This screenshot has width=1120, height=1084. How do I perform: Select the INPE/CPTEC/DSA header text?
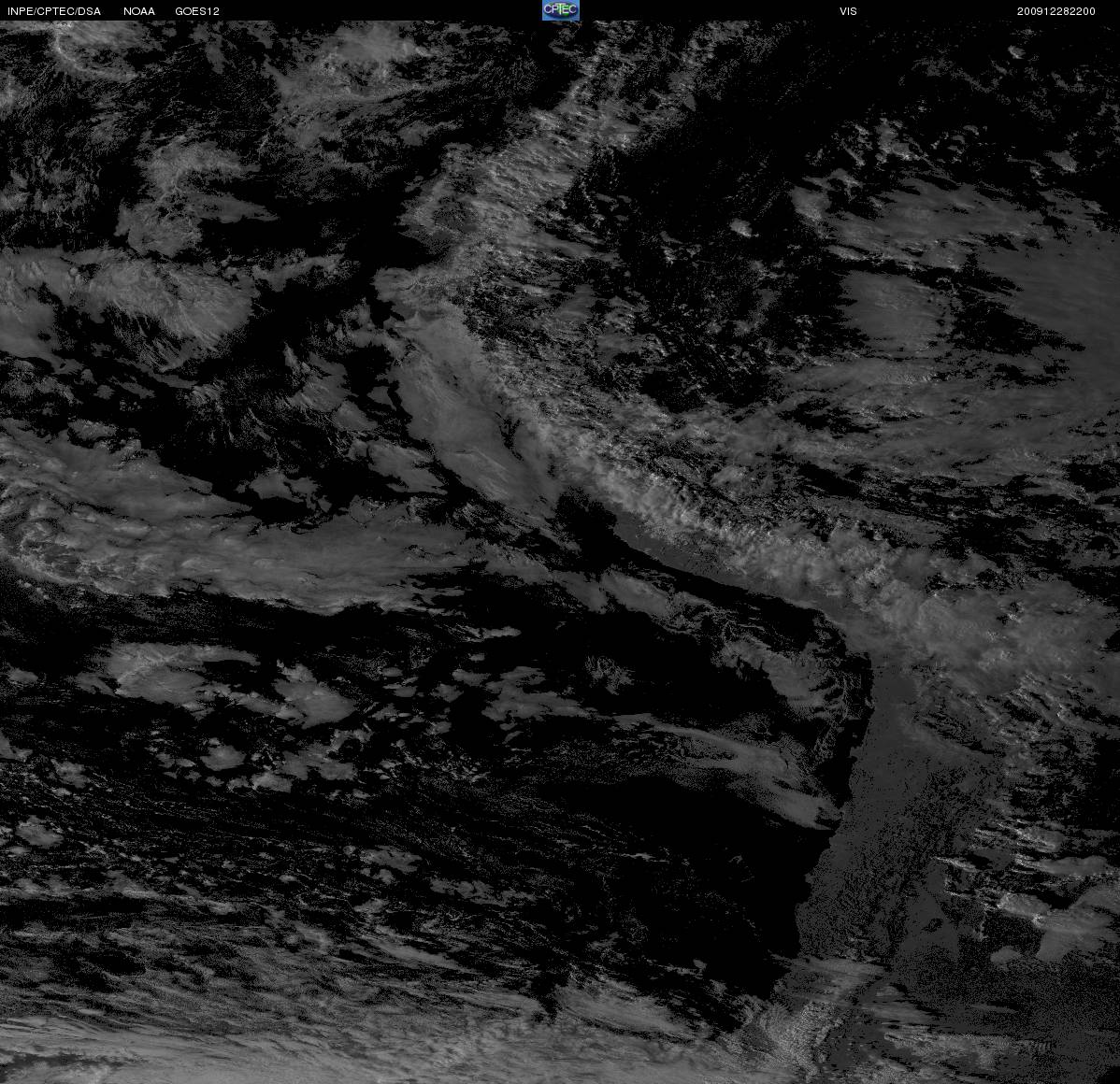click(53, 11)
